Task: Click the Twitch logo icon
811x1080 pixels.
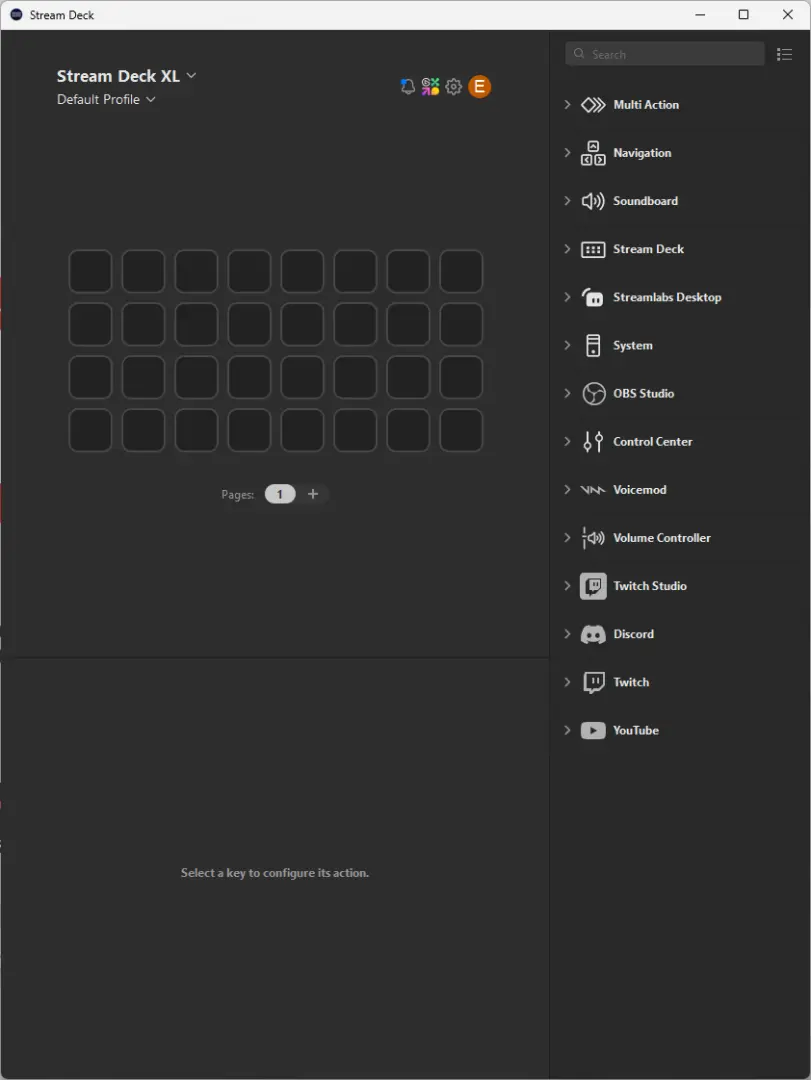Action: (x=593, y=683)
